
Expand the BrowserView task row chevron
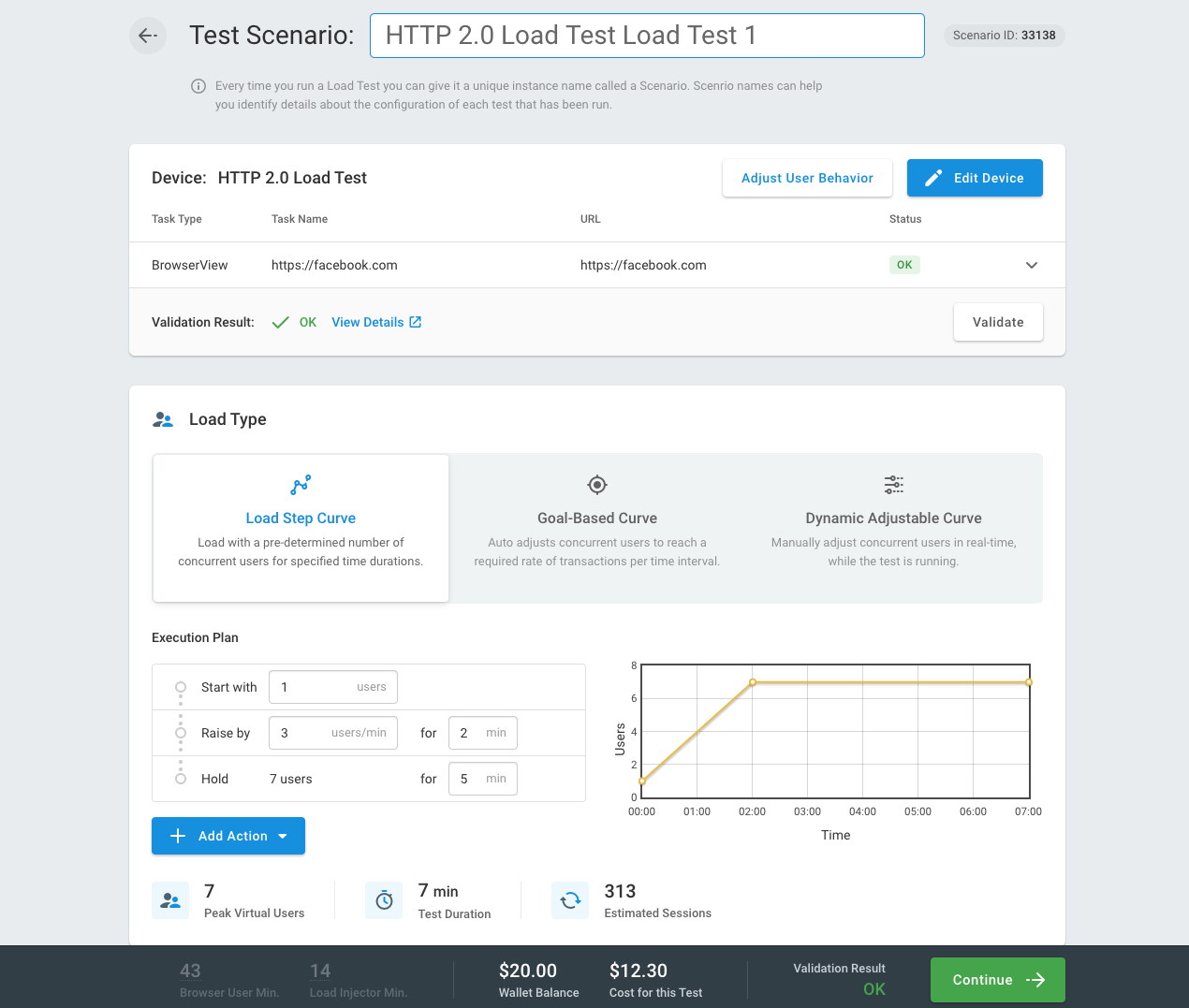coord(1032,265)
